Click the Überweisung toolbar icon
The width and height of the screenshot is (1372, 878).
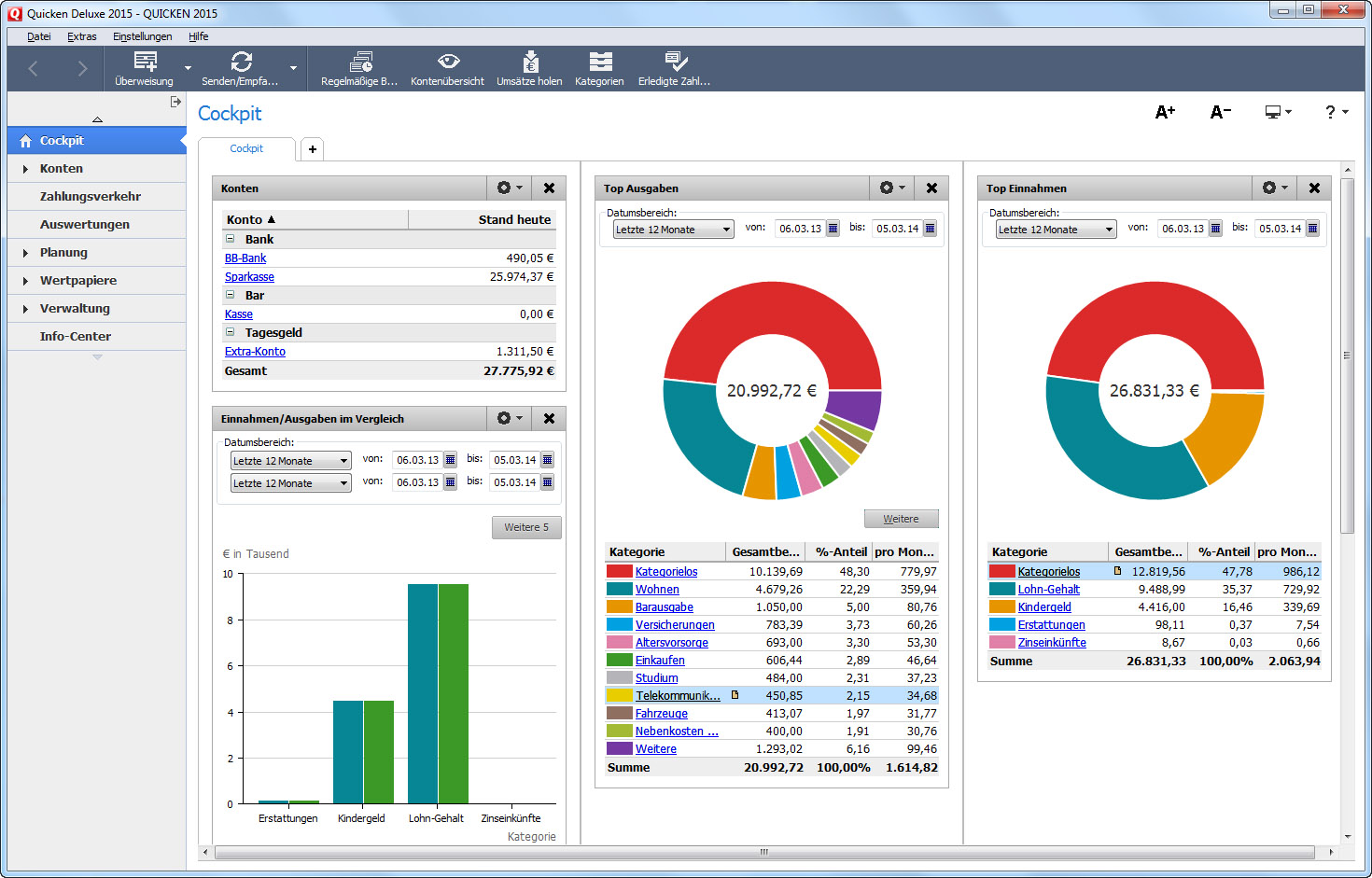coord(145,63)
